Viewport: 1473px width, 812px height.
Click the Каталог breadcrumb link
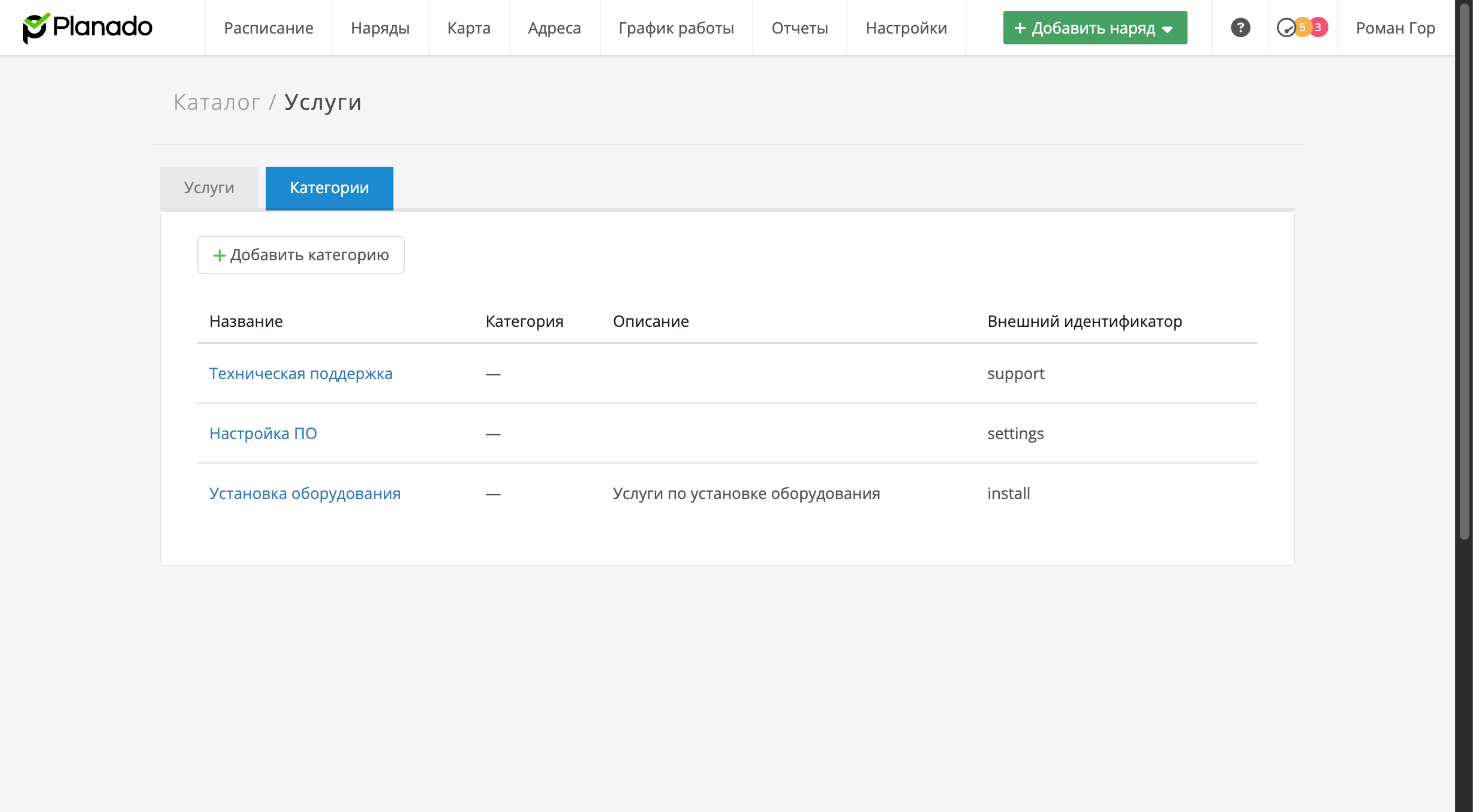217,102
